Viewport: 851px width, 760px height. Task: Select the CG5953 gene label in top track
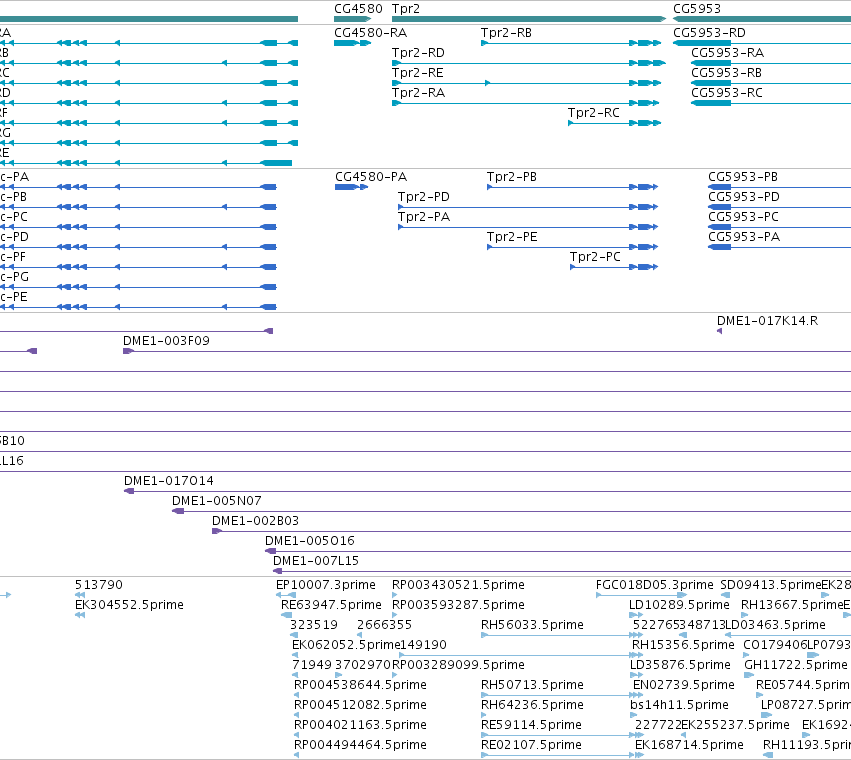[697, 9]
